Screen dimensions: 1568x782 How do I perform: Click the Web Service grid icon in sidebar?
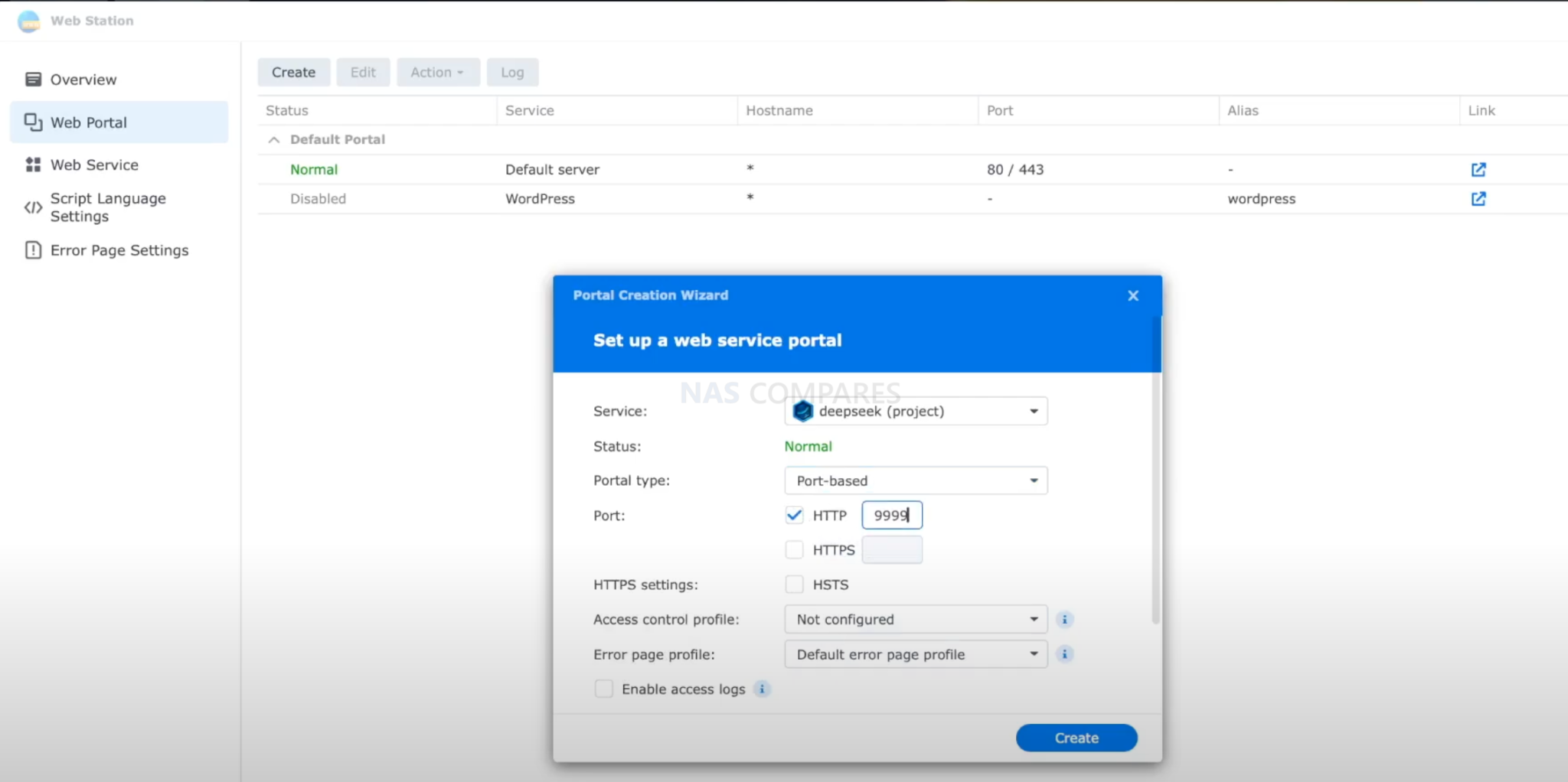pyautogui.click(x=32, y=165)
